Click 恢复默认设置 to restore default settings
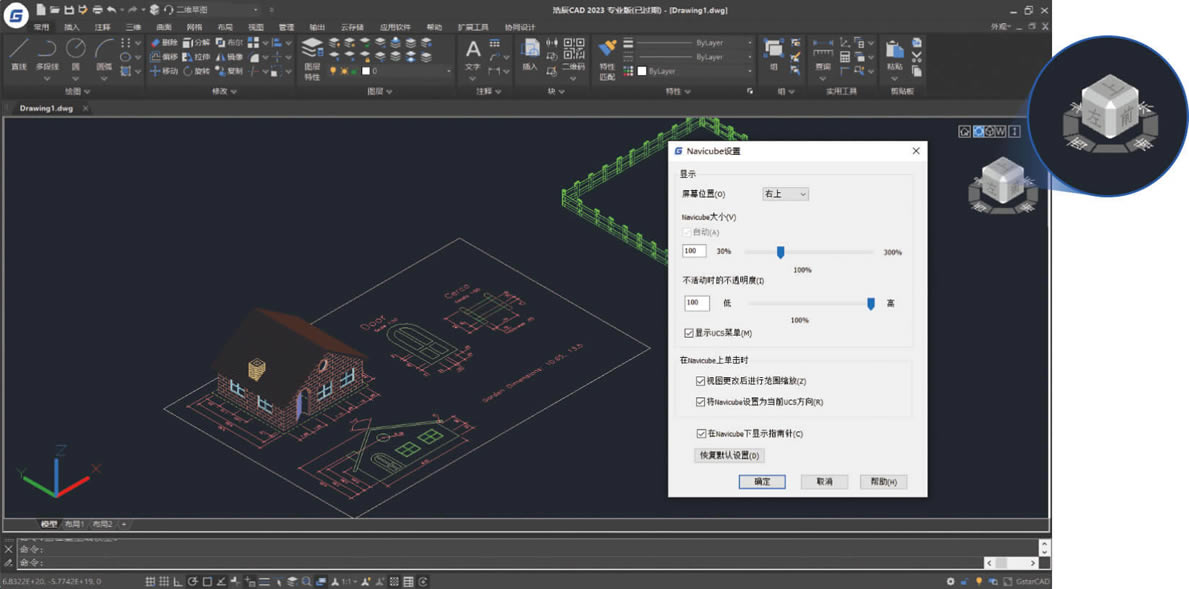Image resolution: width=1189 pixels, height=589 pixels. point(731,455)
